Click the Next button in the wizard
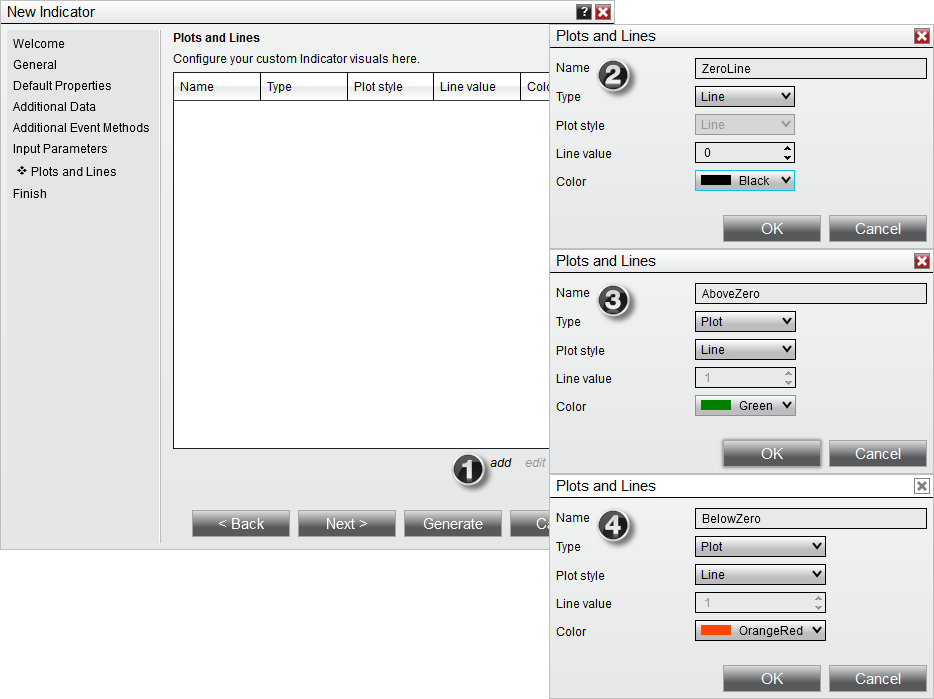The height and width of the screenshot is (699, 934). [346, 523]
